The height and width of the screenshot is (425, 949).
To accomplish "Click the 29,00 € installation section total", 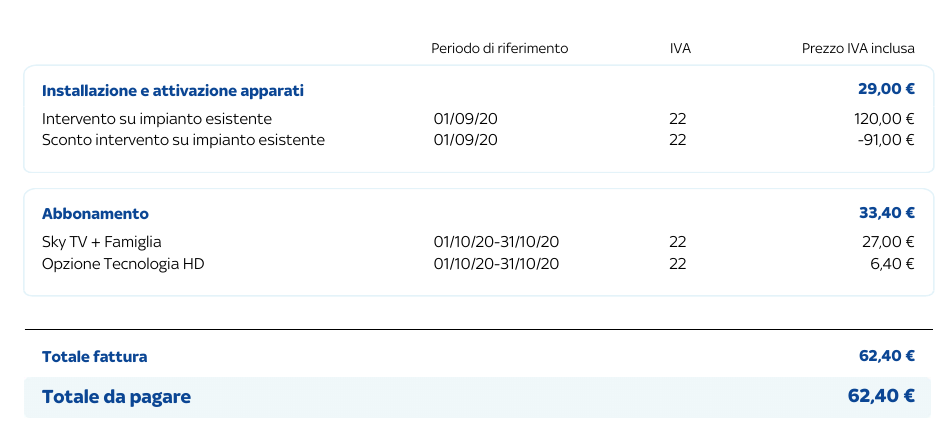I will (x=886, y=90).
